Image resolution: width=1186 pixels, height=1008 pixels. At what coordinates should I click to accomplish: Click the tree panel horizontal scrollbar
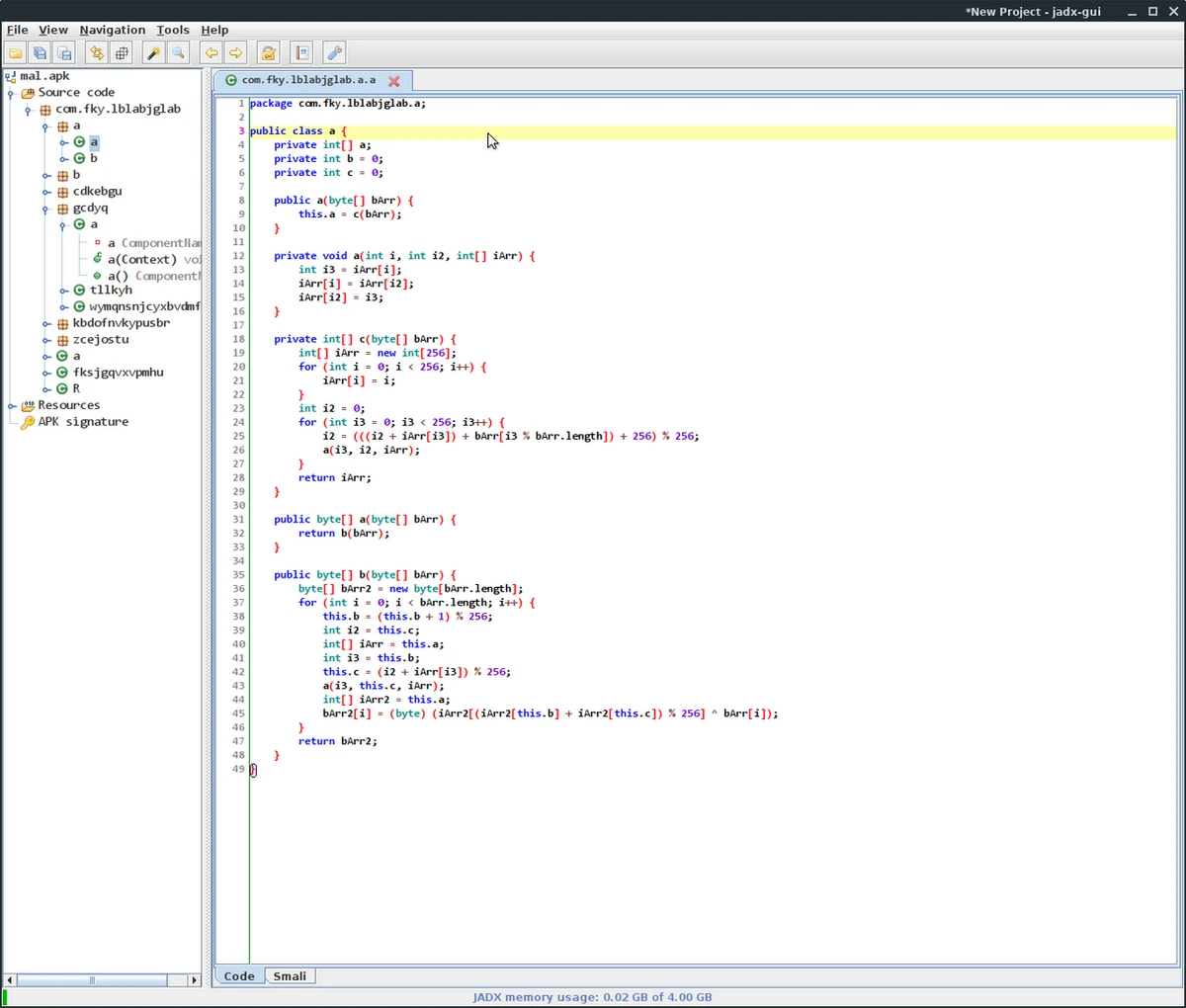point(92,980)
